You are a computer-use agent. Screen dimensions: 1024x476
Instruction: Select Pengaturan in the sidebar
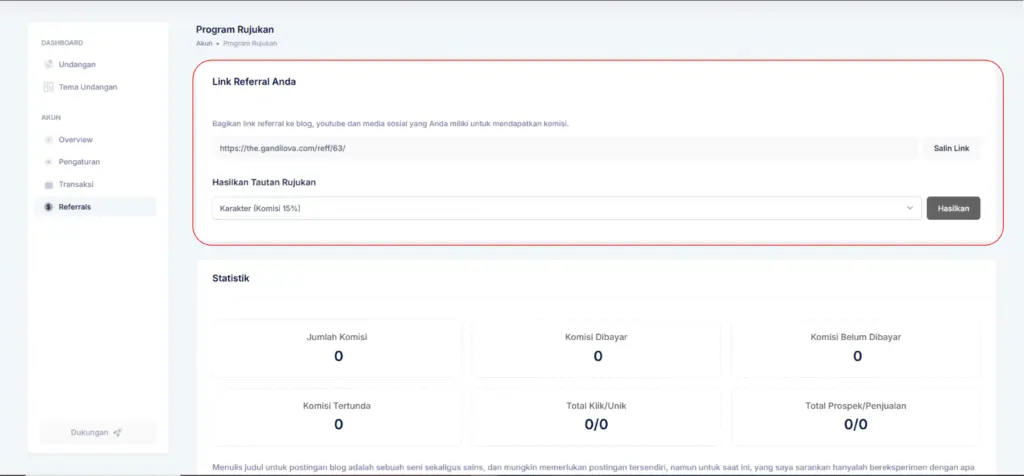(79, 162)
